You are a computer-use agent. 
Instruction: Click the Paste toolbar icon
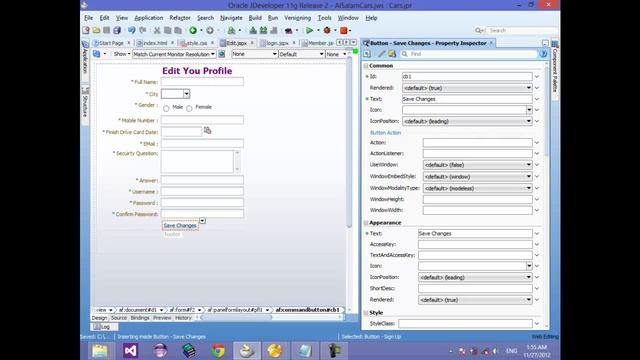(x=178, y=30)
